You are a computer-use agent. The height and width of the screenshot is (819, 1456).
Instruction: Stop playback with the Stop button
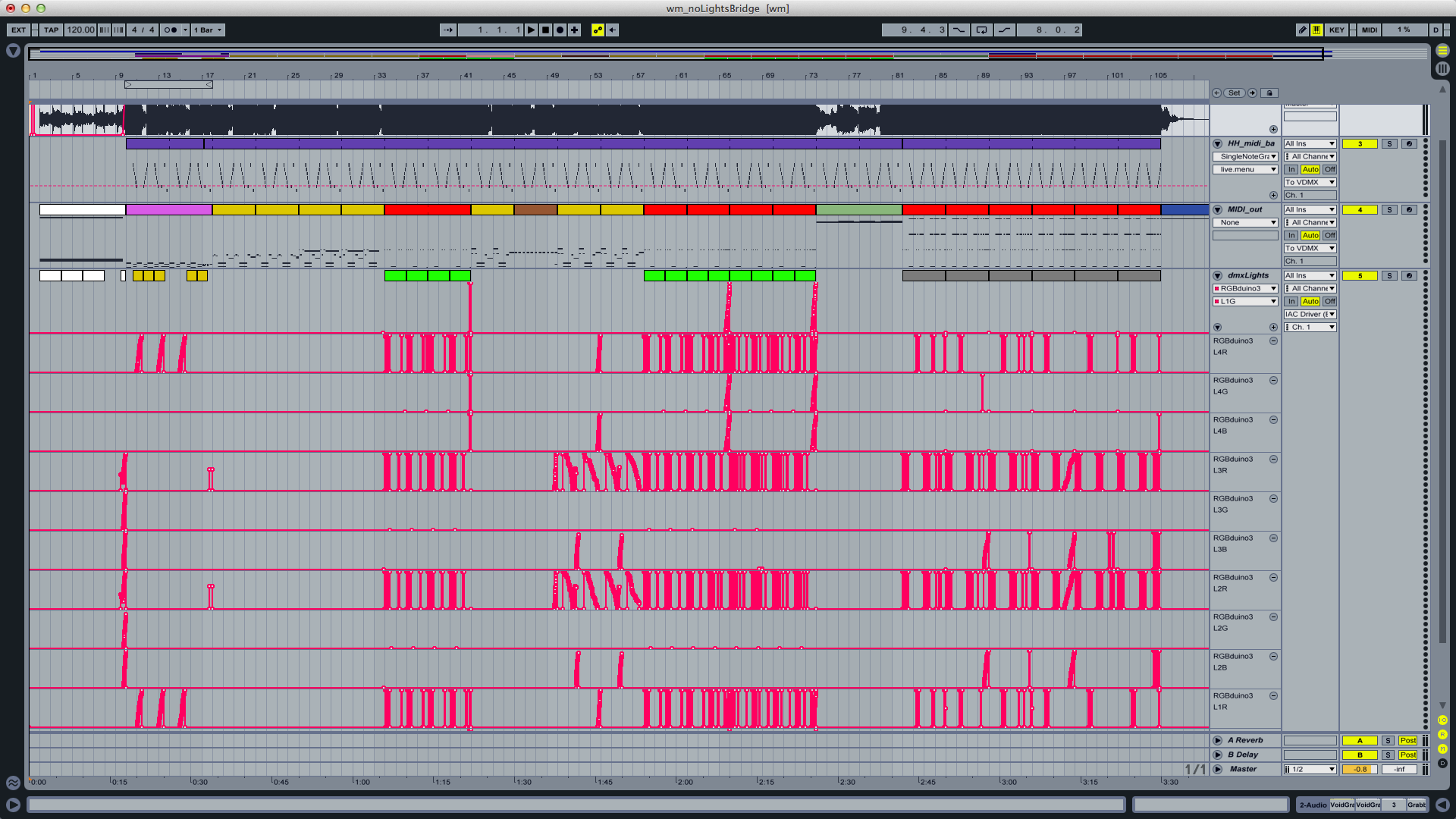[x=546, y=30]
